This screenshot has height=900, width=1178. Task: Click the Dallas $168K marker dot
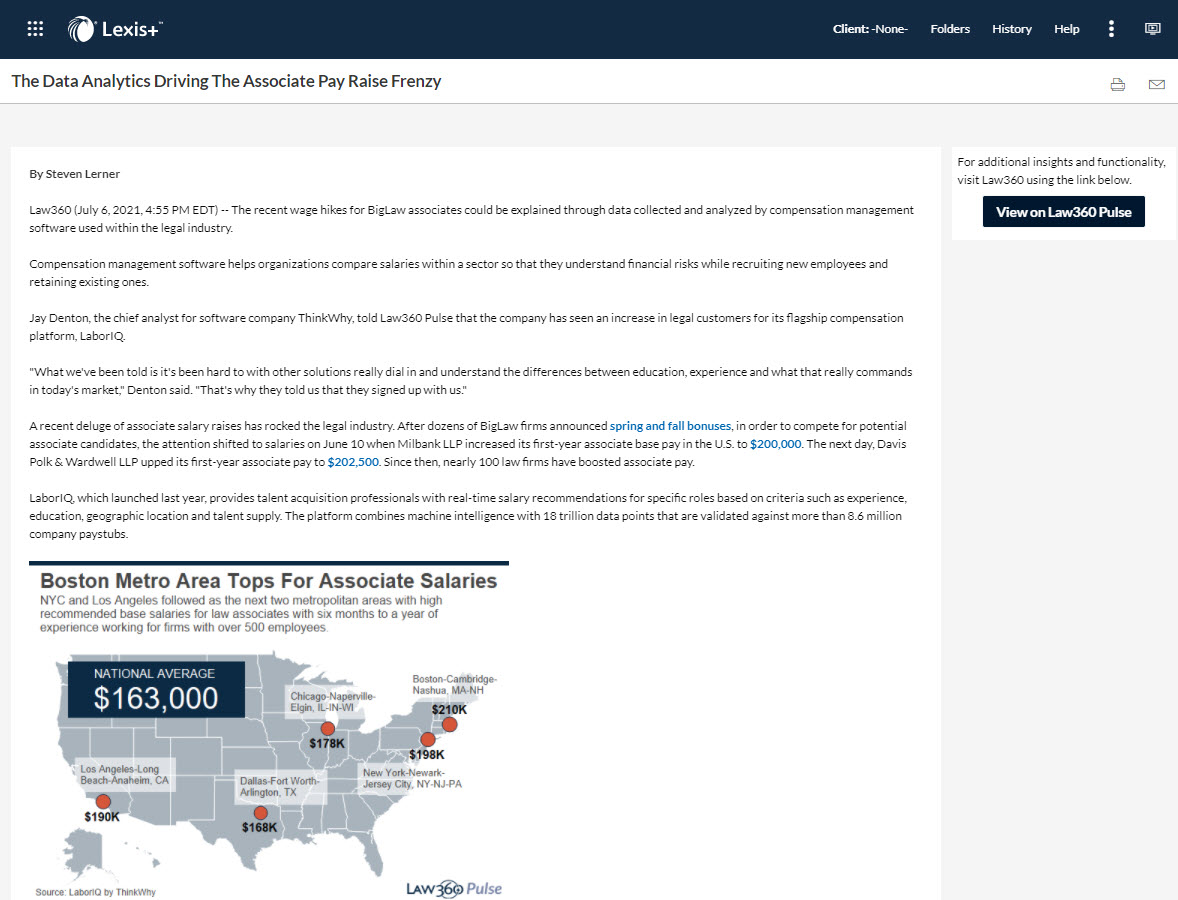tap(261, 813)
